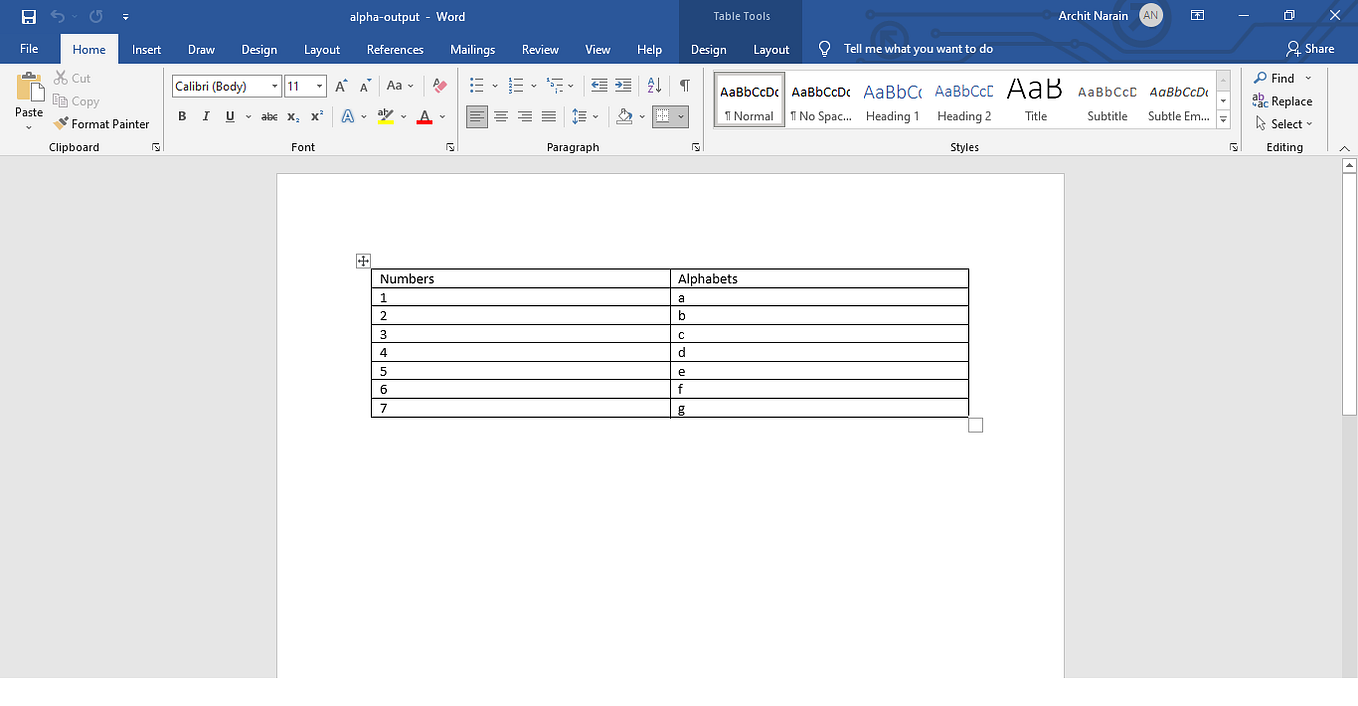Apply italic formatting
This screenshot has height=706, width=1358.
tap(204, 116)
